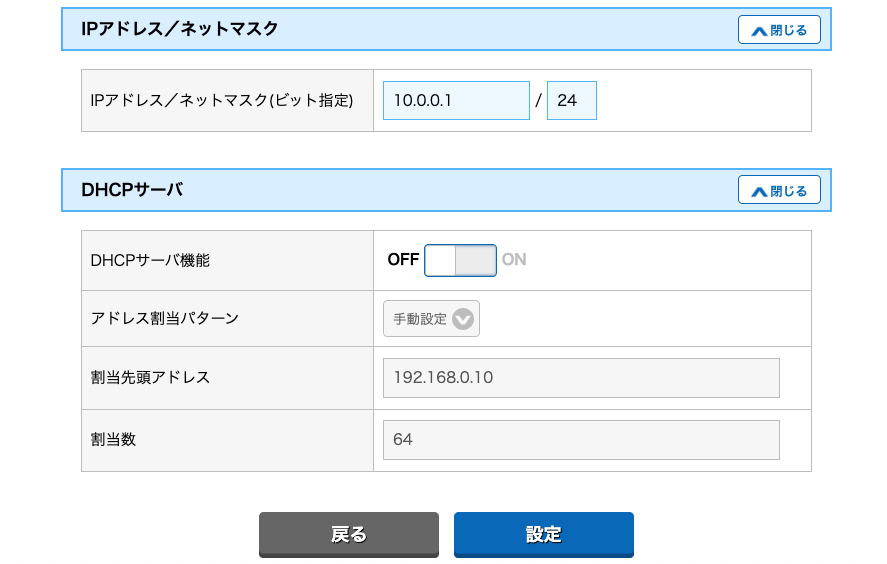The width and height of the screenshot is (887, 564).
Task: Click the 割当数 field showing 64
Action: tap(580, 440)
